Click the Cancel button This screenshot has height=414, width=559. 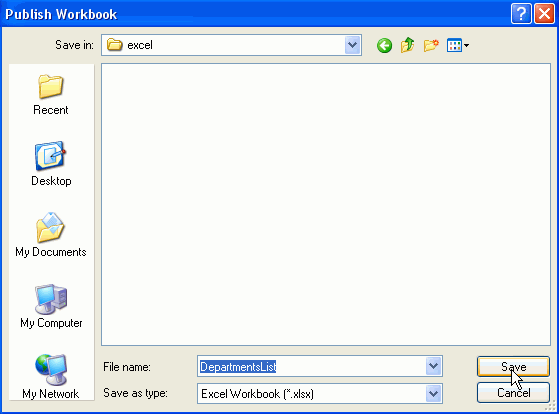(x=513, y=393)
